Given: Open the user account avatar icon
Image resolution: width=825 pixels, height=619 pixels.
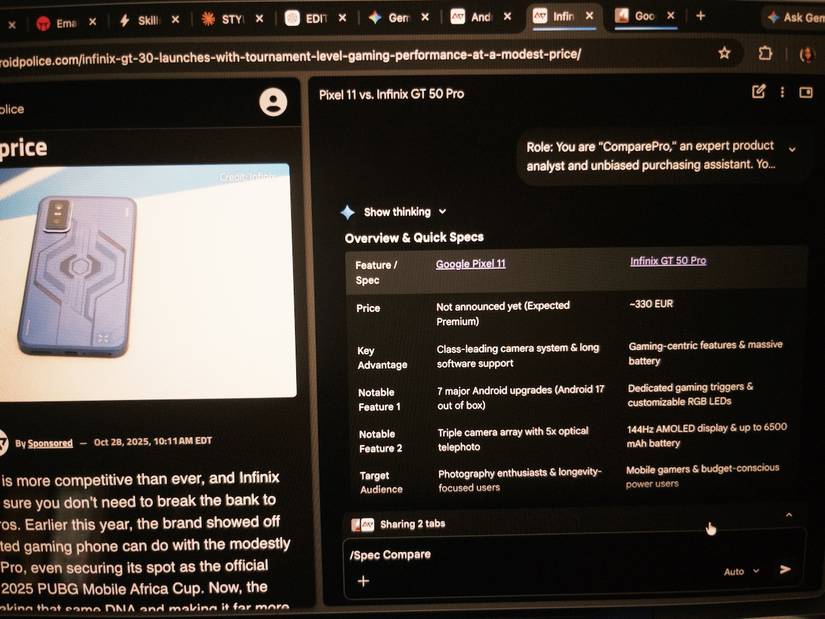Looking at the screenshot, I should [x=273, y=102].
